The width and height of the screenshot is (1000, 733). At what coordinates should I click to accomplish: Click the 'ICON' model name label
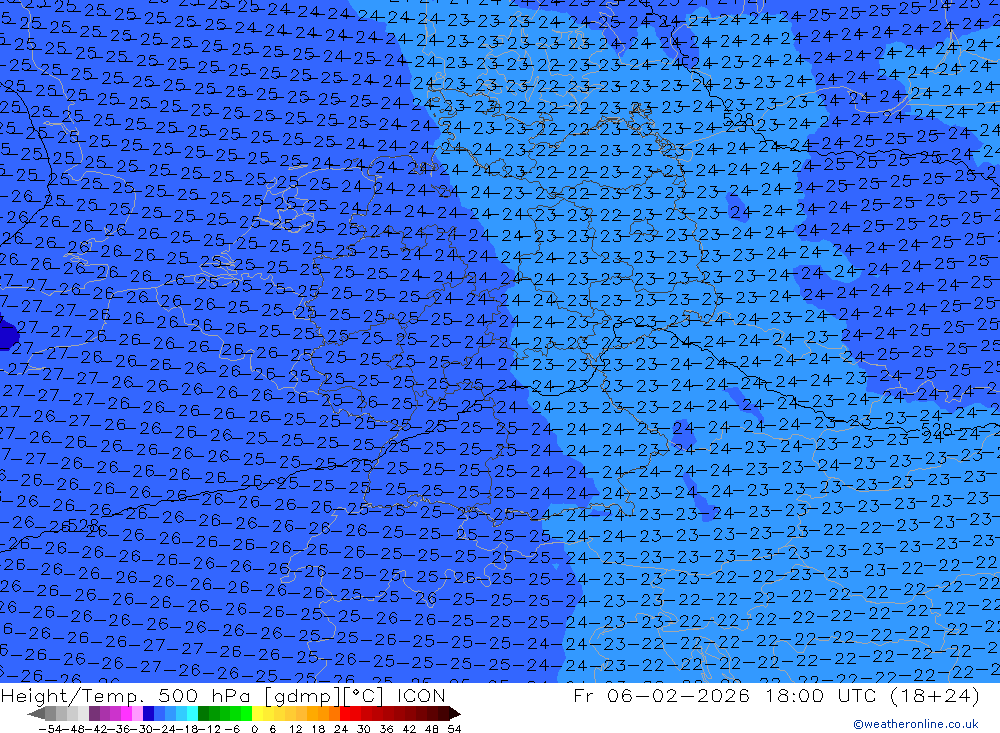point(421,696)
